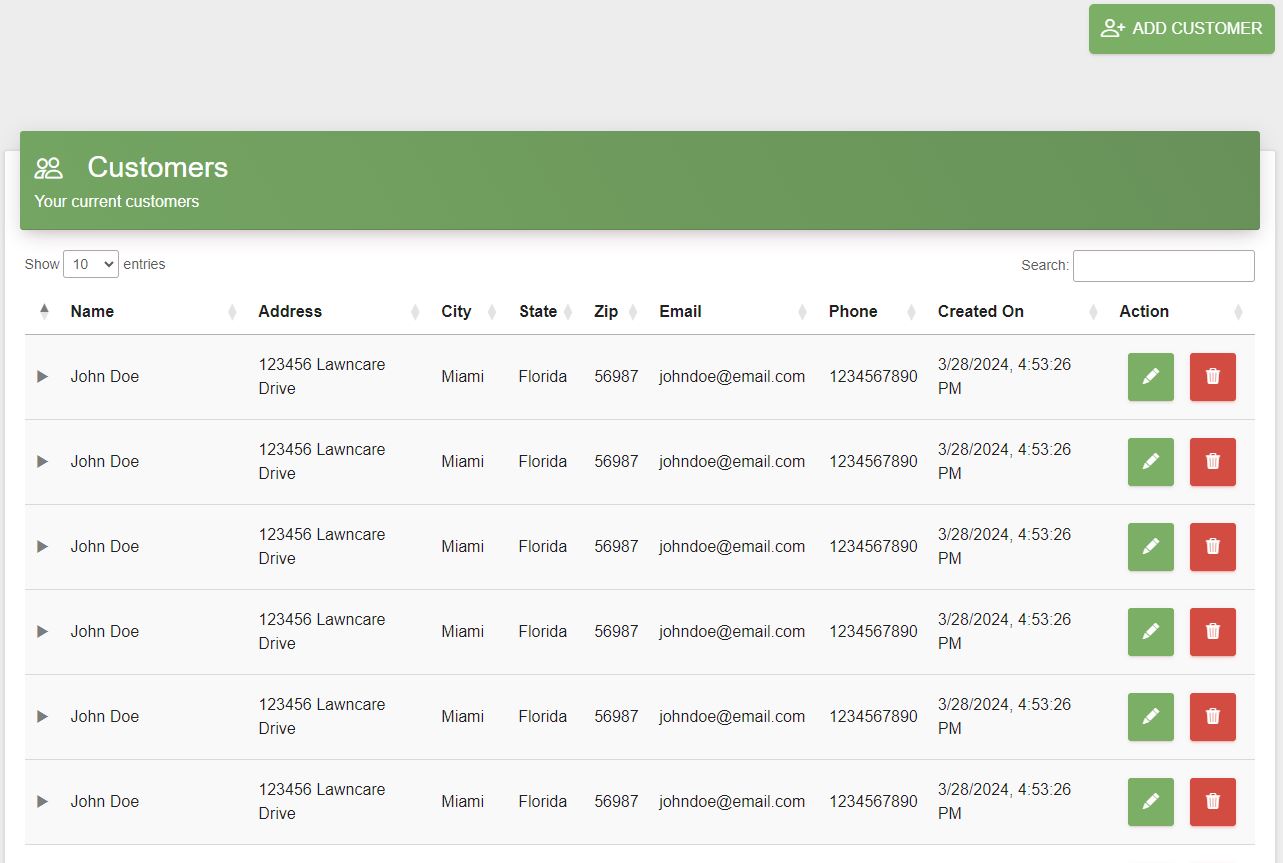The image size is (1283, 863).
Task: Click the add-person icon on ADD CUSTOMER
Action: pyautogui.click(x=1111, y=28)
